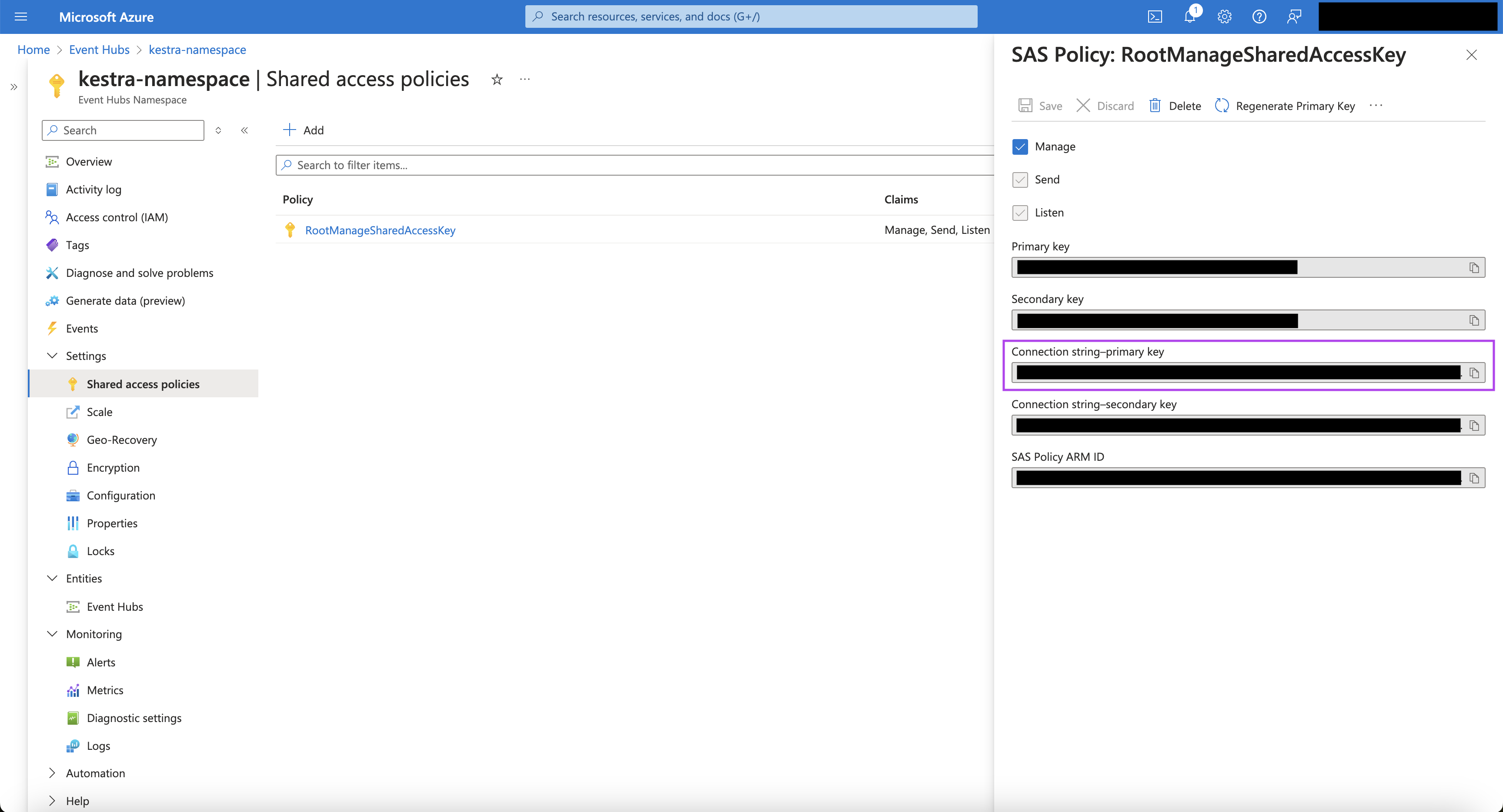
Task: Click the Delete policy button
Action: tap(1175, 106)
